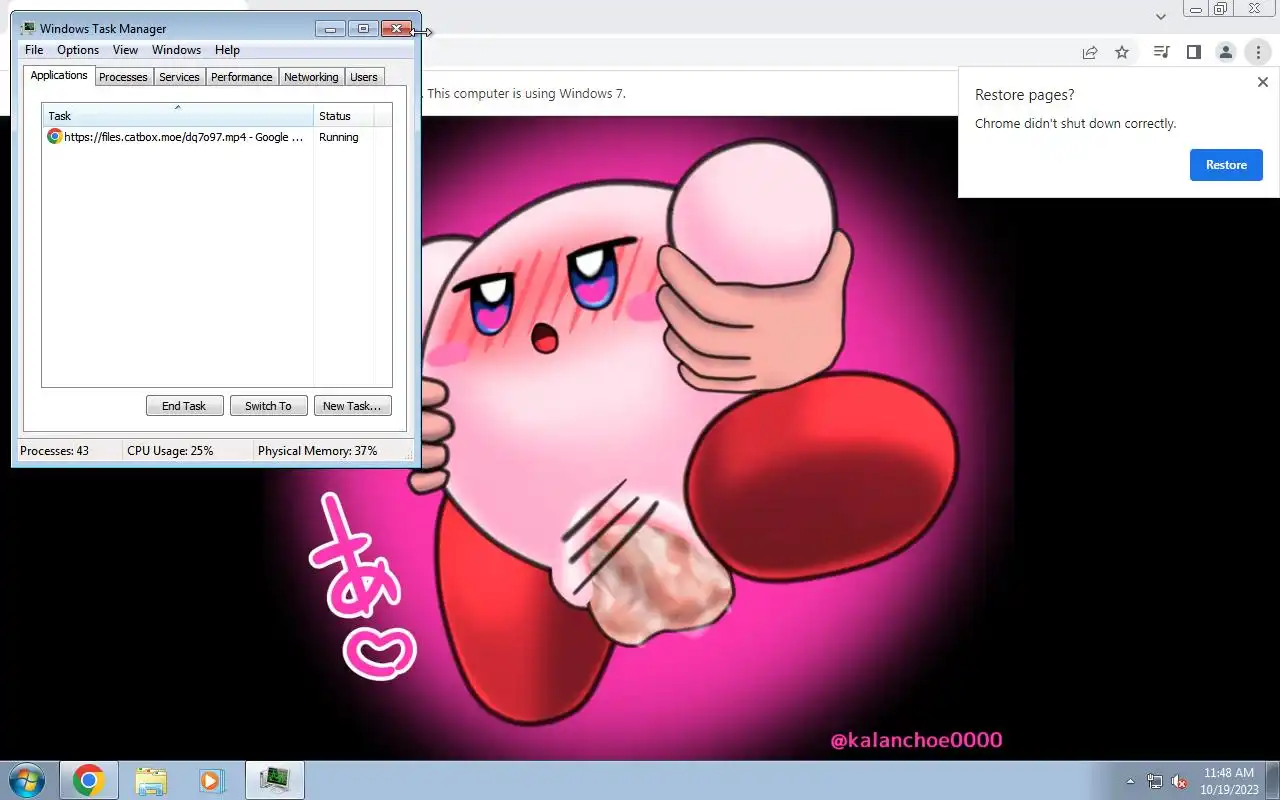Viewport: 1280px width, 800px height.
Task: Open Chrome's three-dot menu
Action: pyautogui.click(x=1258, y=52)
